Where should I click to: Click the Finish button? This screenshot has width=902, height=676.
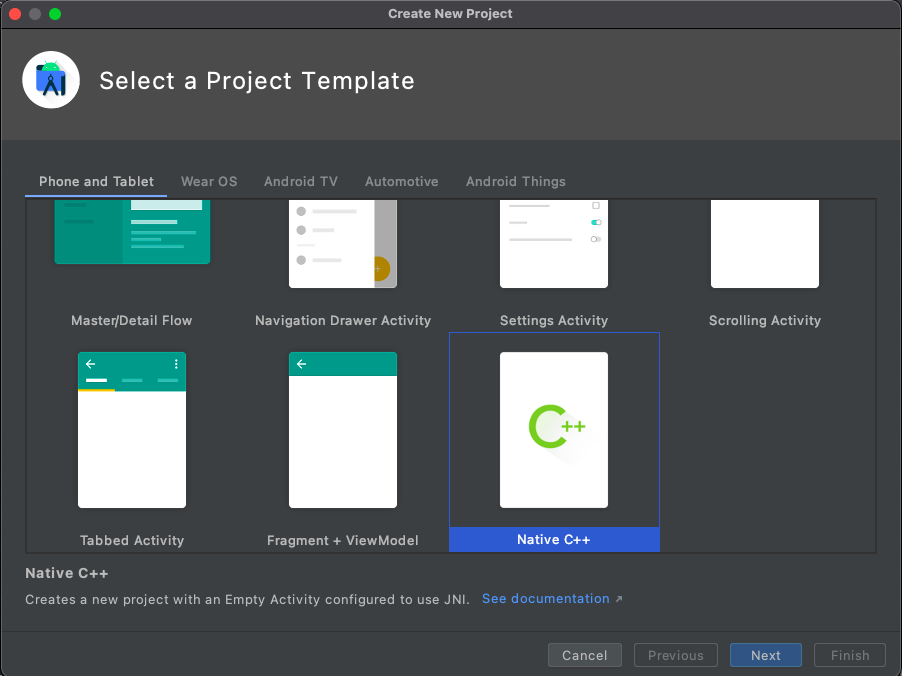[850, 655]
